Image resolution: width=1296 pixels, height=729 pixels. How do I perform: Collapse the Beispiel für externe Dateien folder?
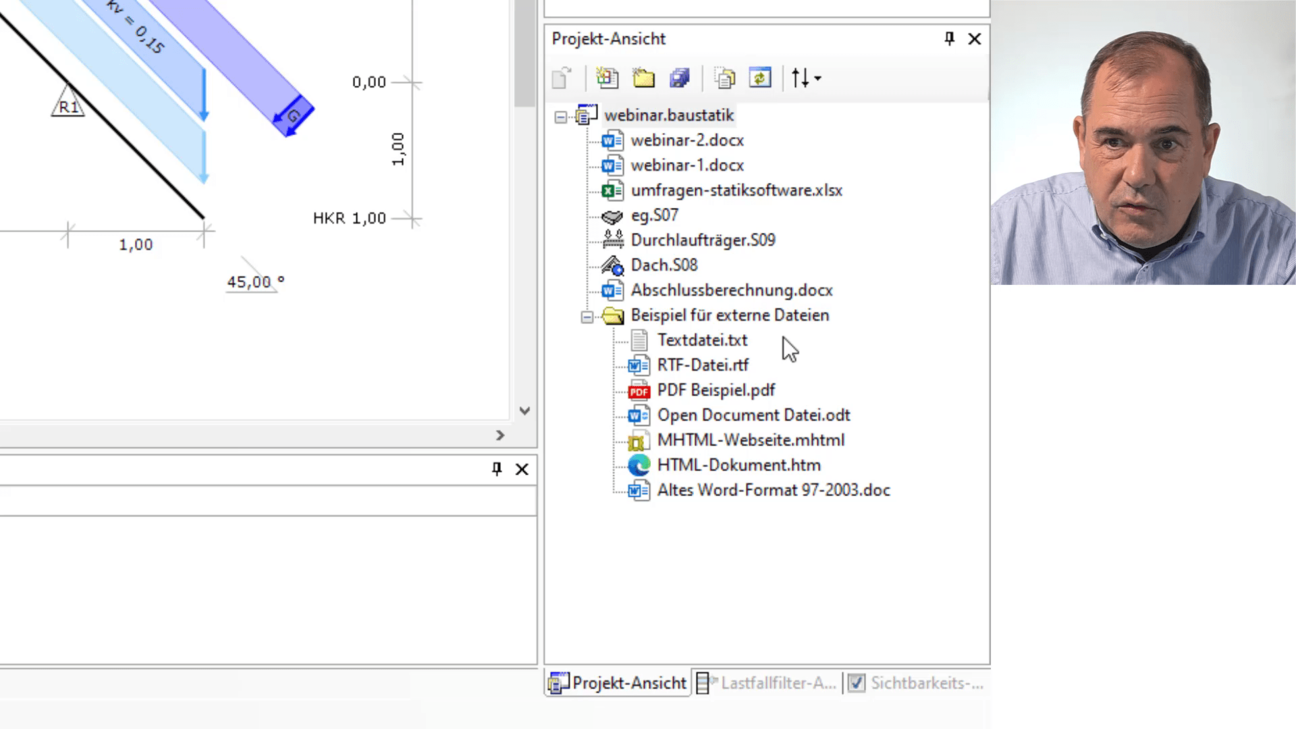point(587,316)
